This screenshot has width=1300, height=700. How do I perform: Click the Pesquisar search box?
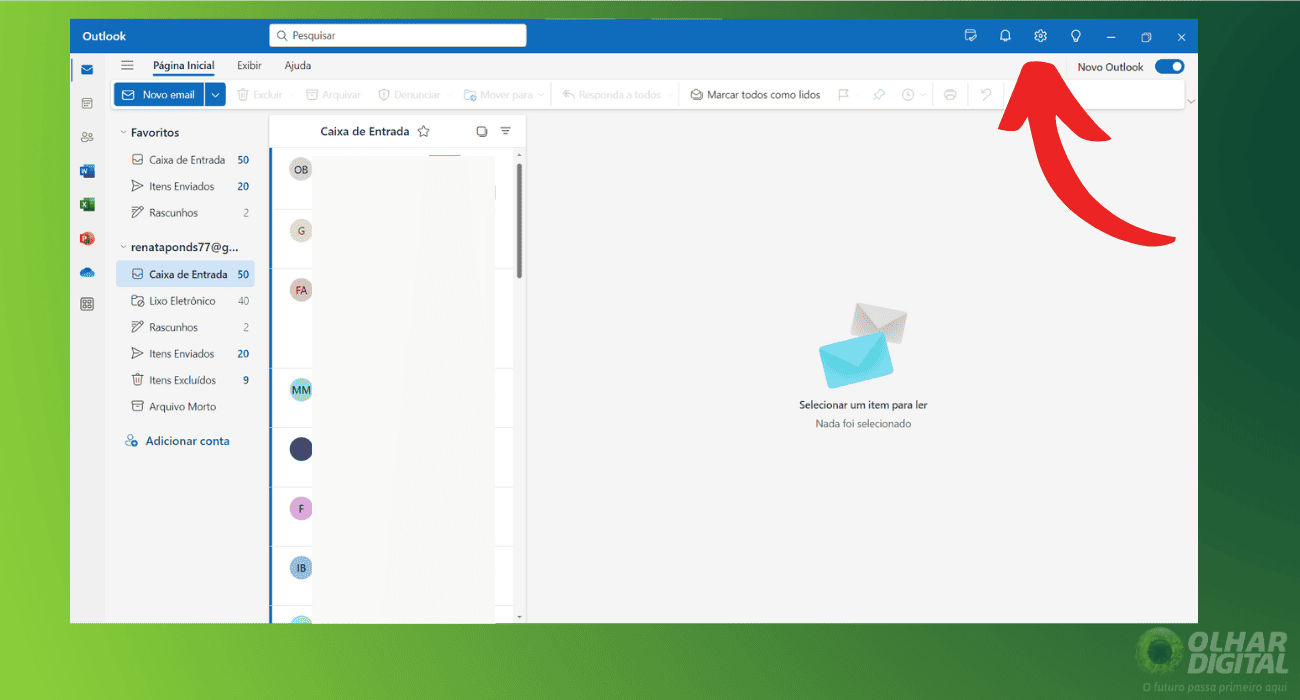397,35
